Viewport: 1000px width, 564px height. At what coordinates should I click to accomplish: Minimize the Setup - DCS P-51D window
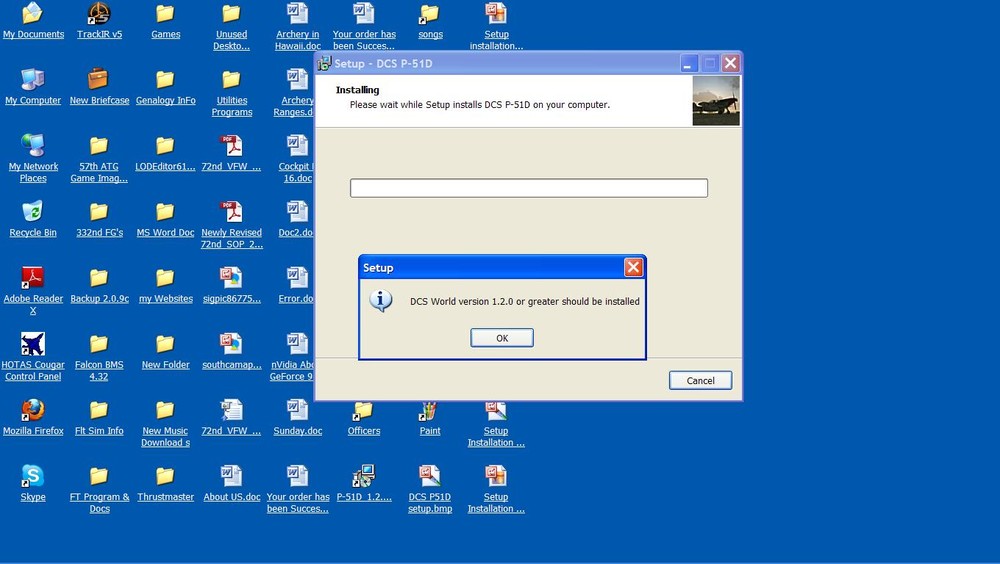pyautogui.click(x=689, y=63)
